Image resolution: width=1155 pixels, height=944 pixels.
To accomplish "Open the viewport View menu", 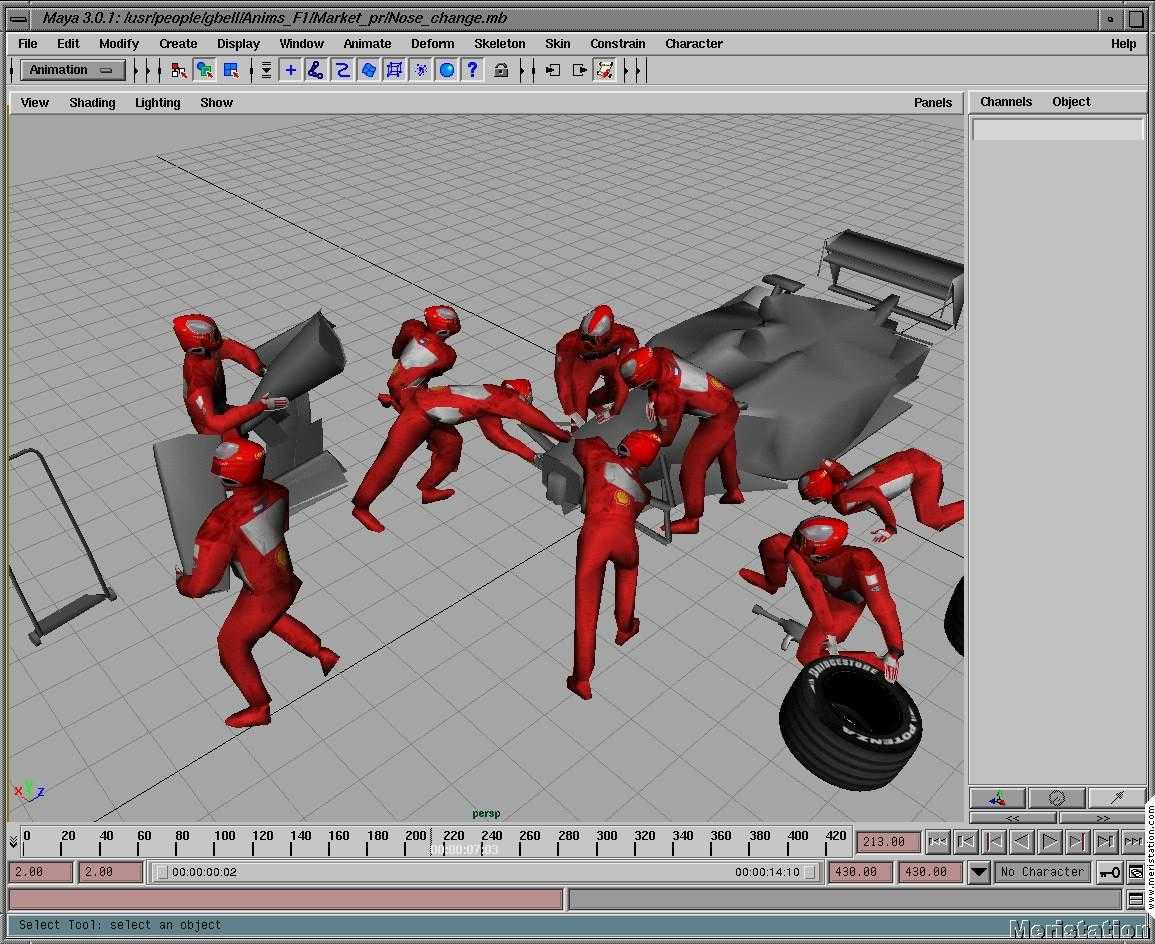I will click(x=35, y=102).
